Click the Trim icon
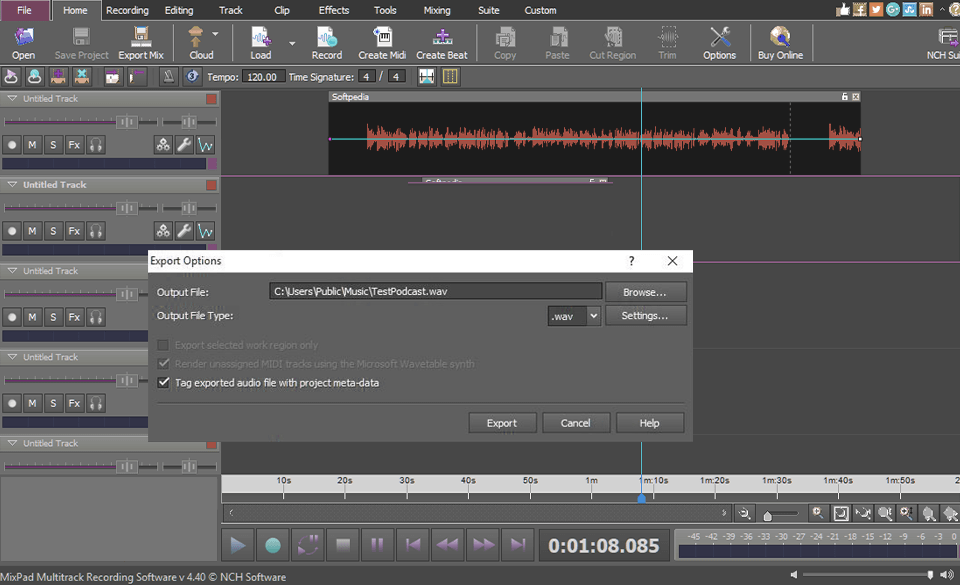Viewport: 960px width, 585px height. pos(666,43)
